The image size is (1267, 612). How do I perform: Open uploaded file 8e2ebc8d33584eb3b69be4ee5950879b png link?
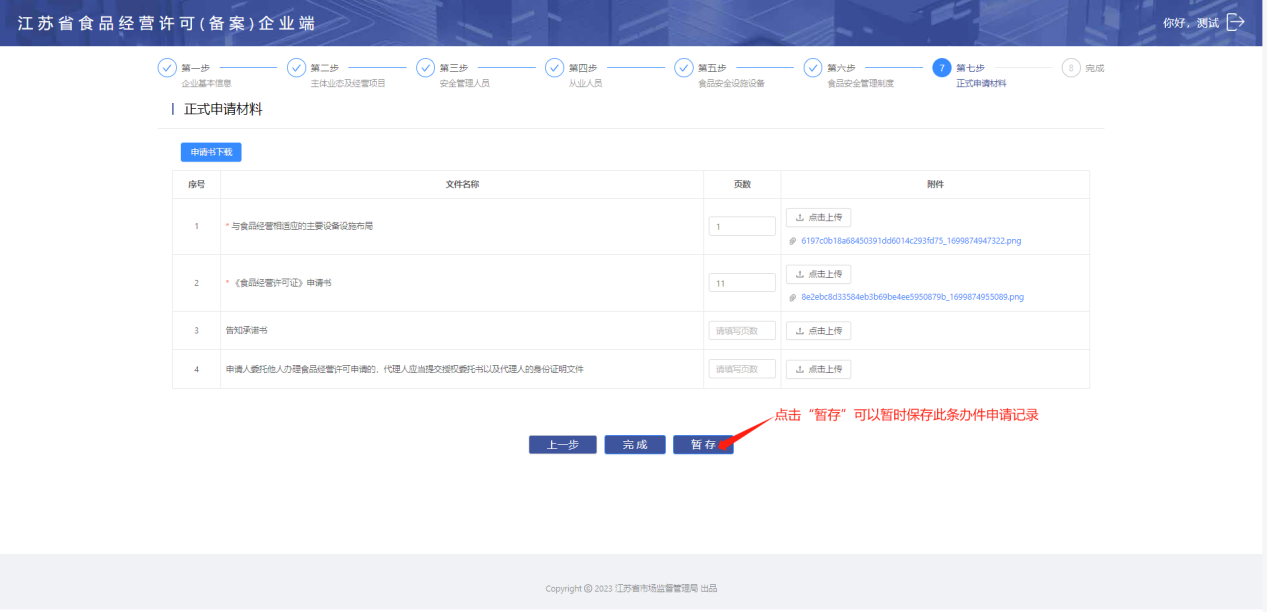911,297
